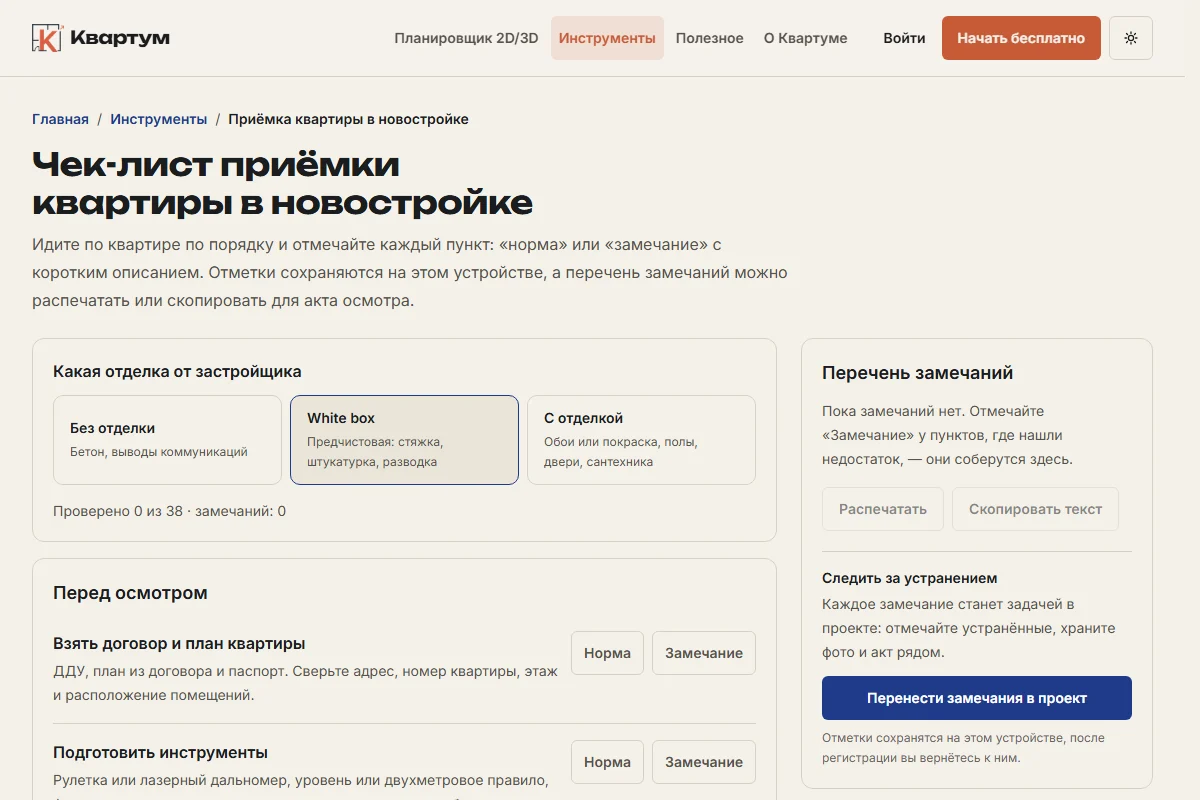Screen dimensions: 1200x800
Task: Open the О Квартуме menu item
Action: pyautogui.click(x=805, y=38)
